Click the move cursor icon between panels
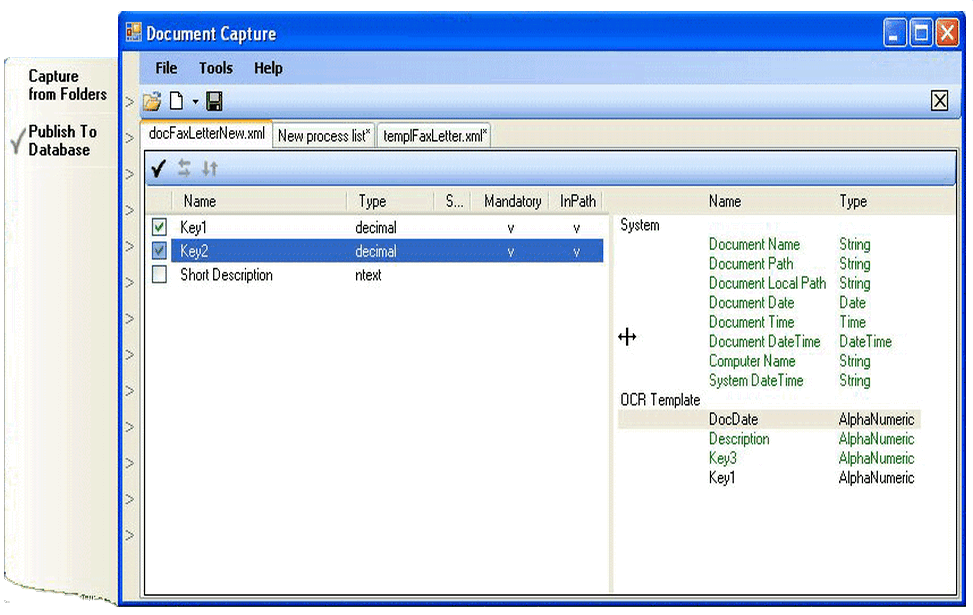This screenshot has width=973, height=615. point(627,337)
